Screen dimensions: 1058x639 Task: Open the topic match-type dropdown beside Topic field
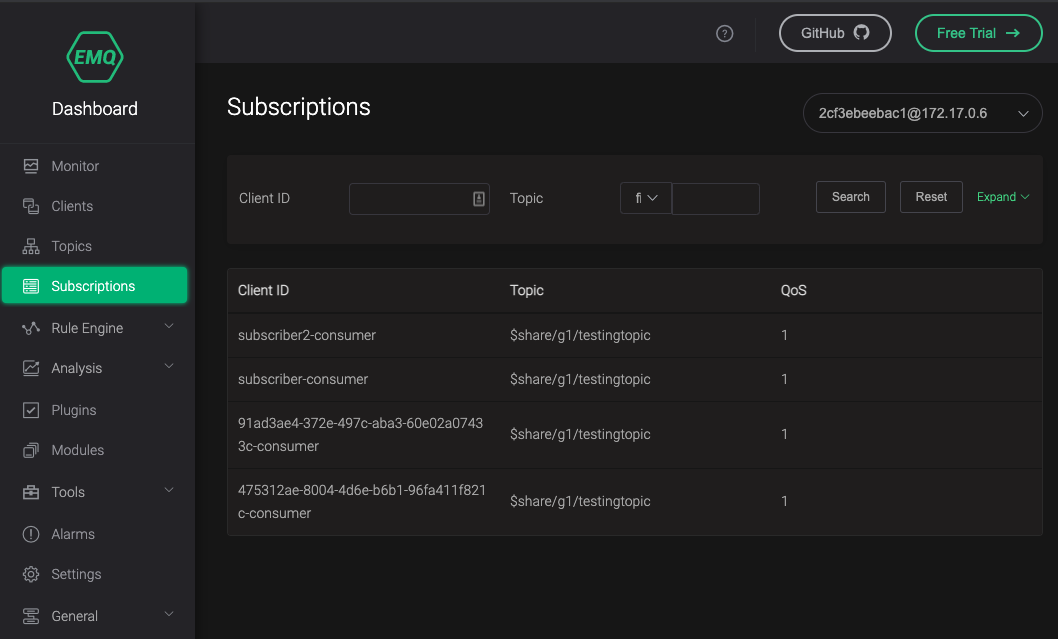[x=645, y=198]
